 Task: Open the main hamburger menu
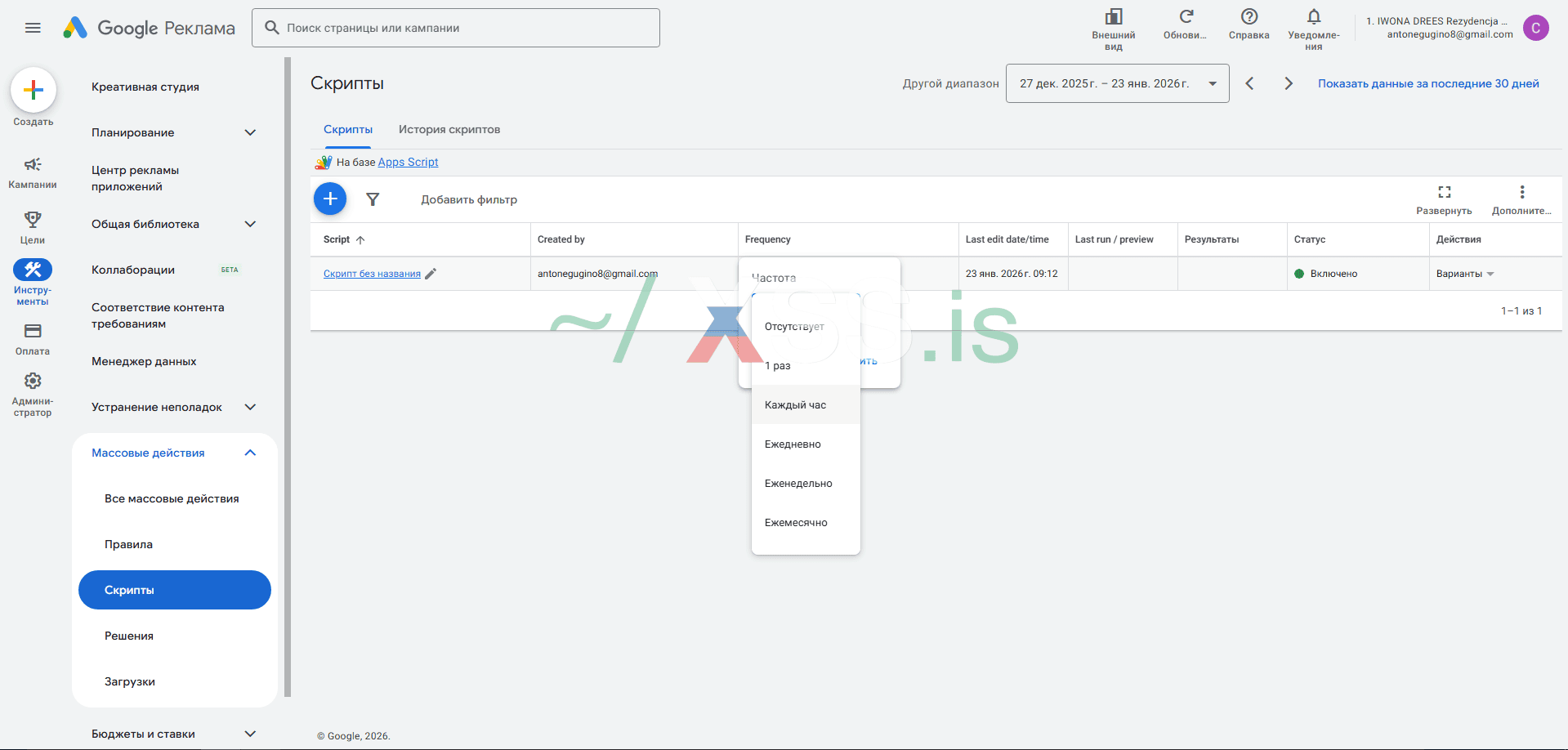pos(33,28)
